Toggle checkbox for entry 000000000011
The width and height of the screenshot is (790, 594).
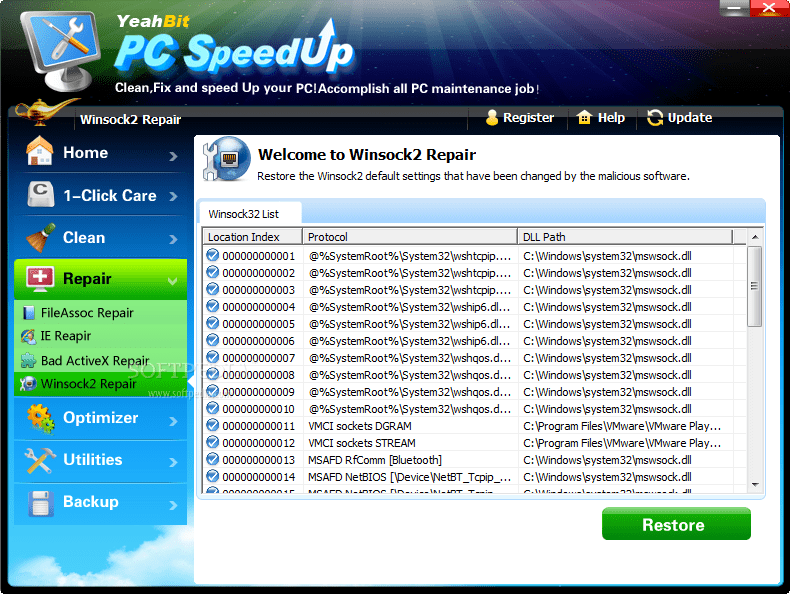(x=213, y=426)
